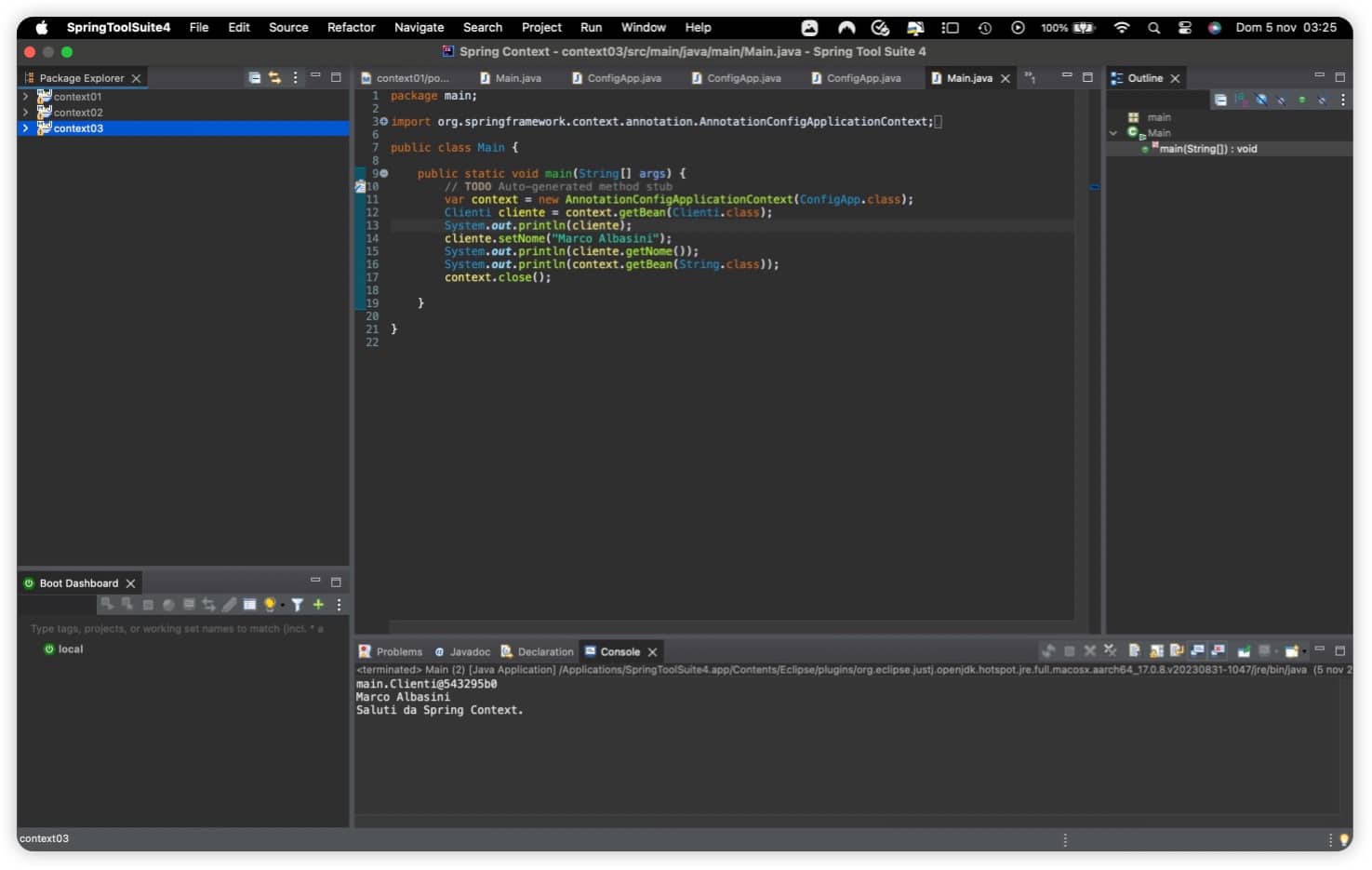Viewport: 1372px width, 870px height.
Task: Open Boot Dashboard view menu (three dots)
Action: pos(339,605)
